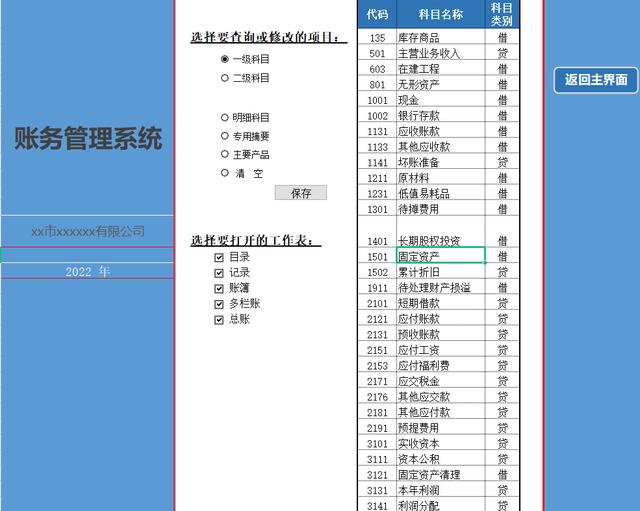Click the 2022 年 year cell

pos(87,271)
